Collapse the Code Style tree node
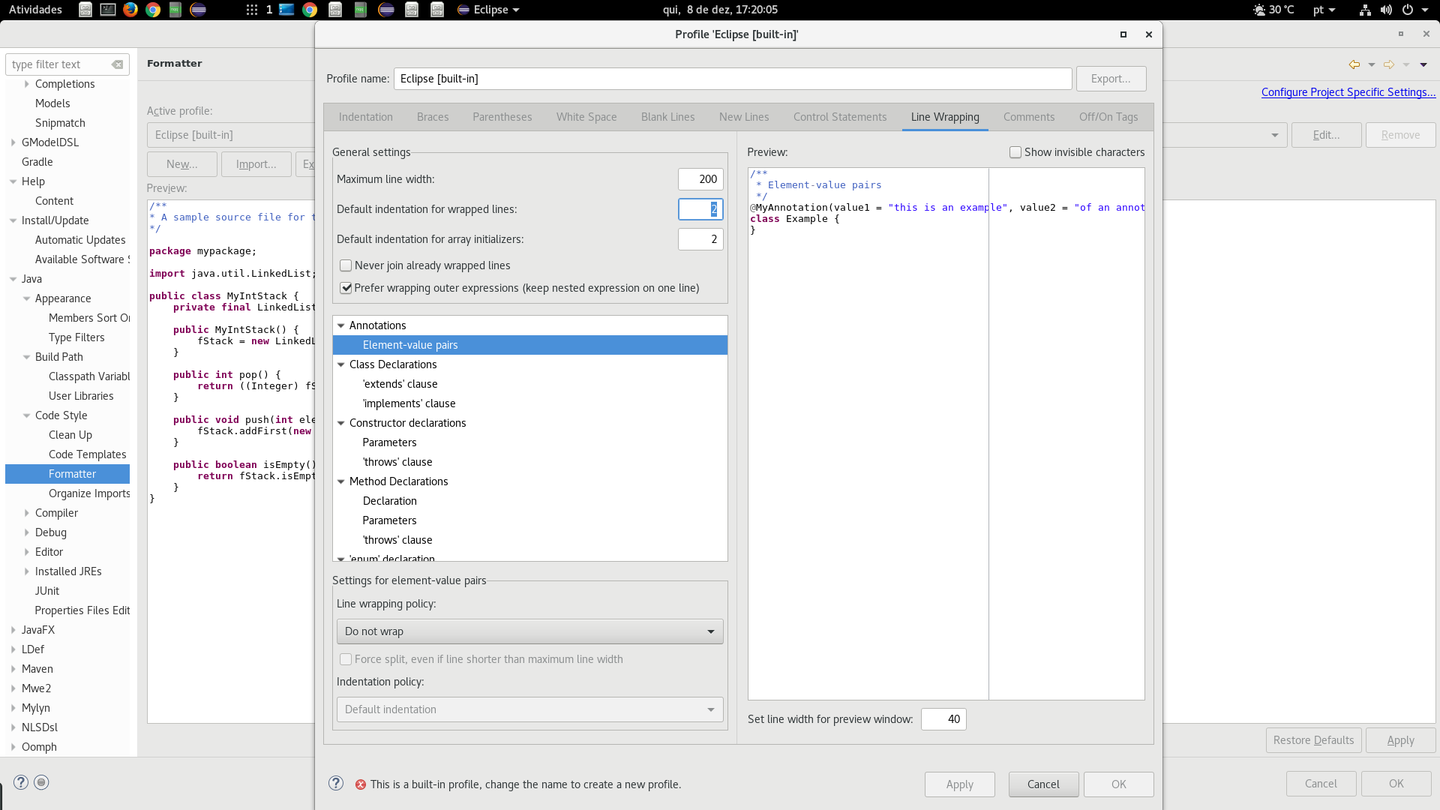The image size is (1440, 810). [27, 415]
